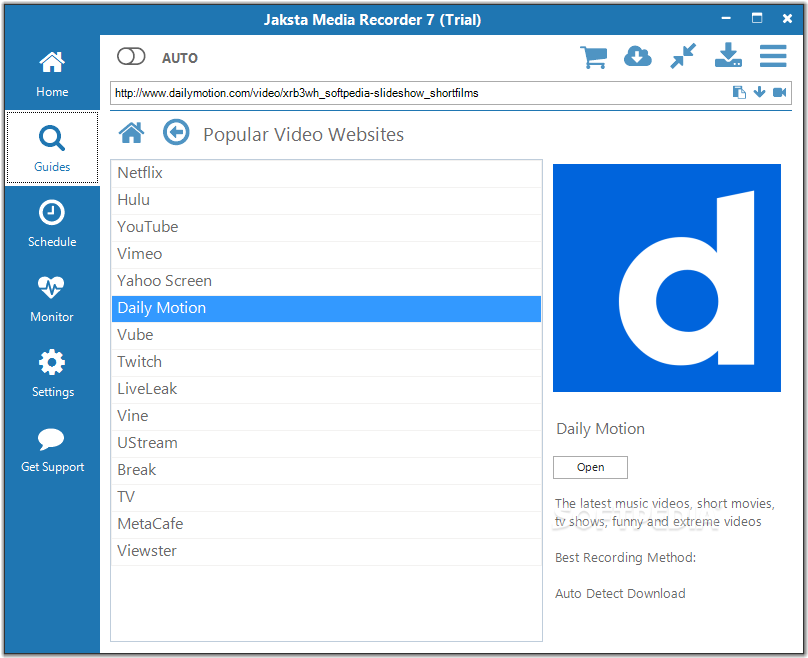Select Break in the website list
Viewport: 808px width, 658px height.
pyautogui.click(x=326, y=470)
